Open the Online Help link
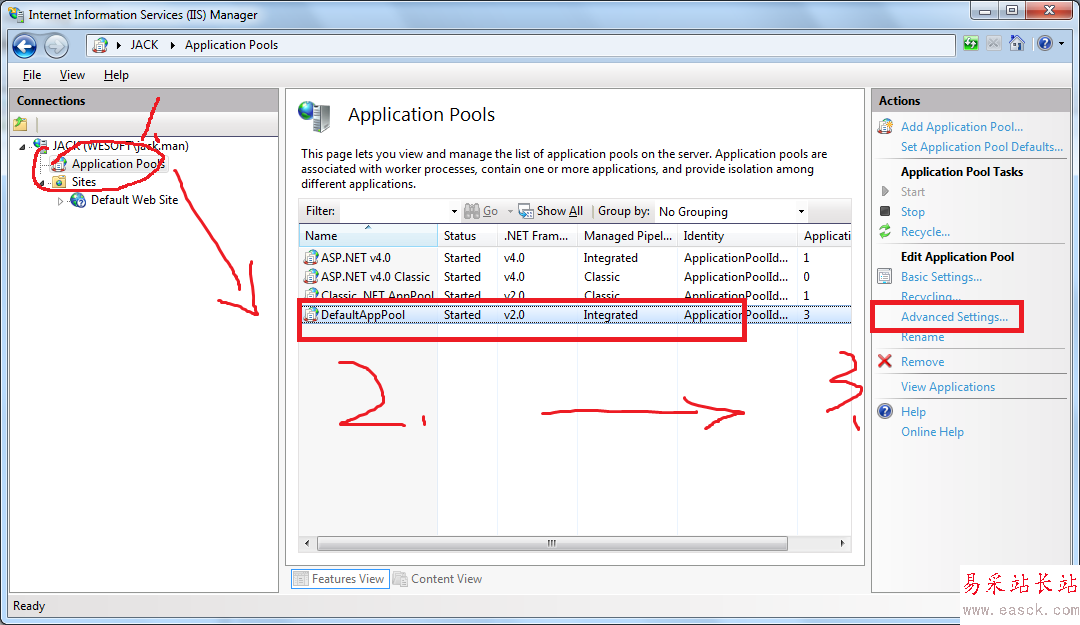 click(x=932, y=432)
